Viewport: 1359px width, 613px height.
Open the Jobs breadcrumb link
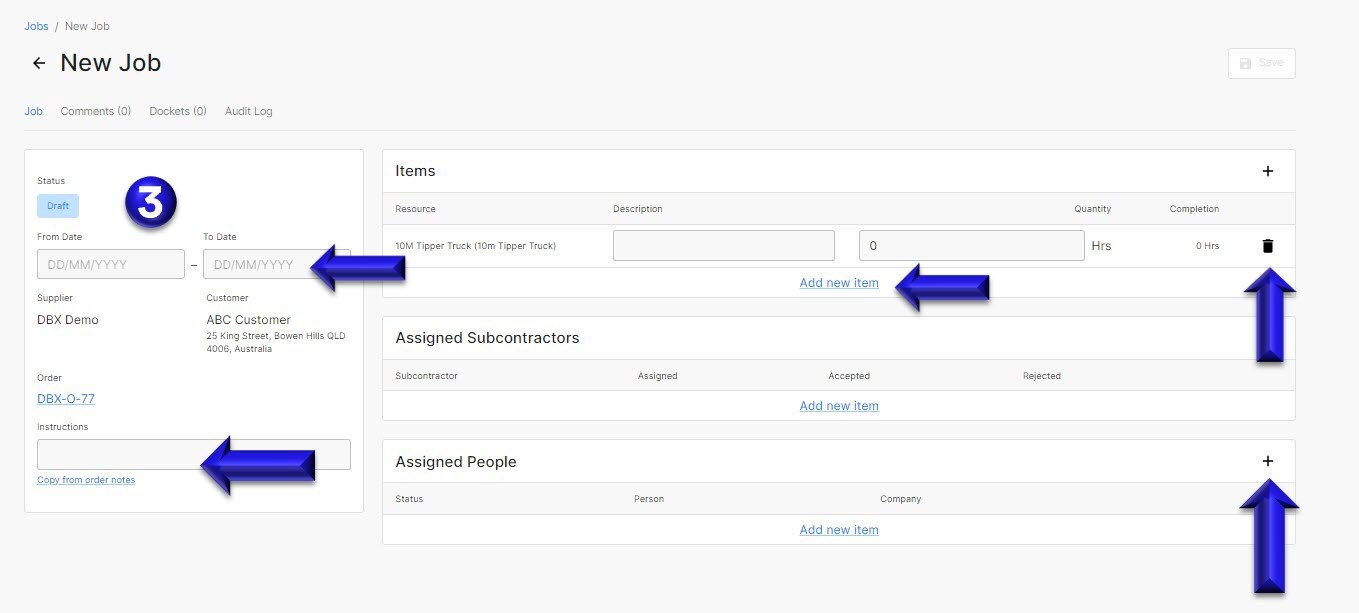coord(36,25)
